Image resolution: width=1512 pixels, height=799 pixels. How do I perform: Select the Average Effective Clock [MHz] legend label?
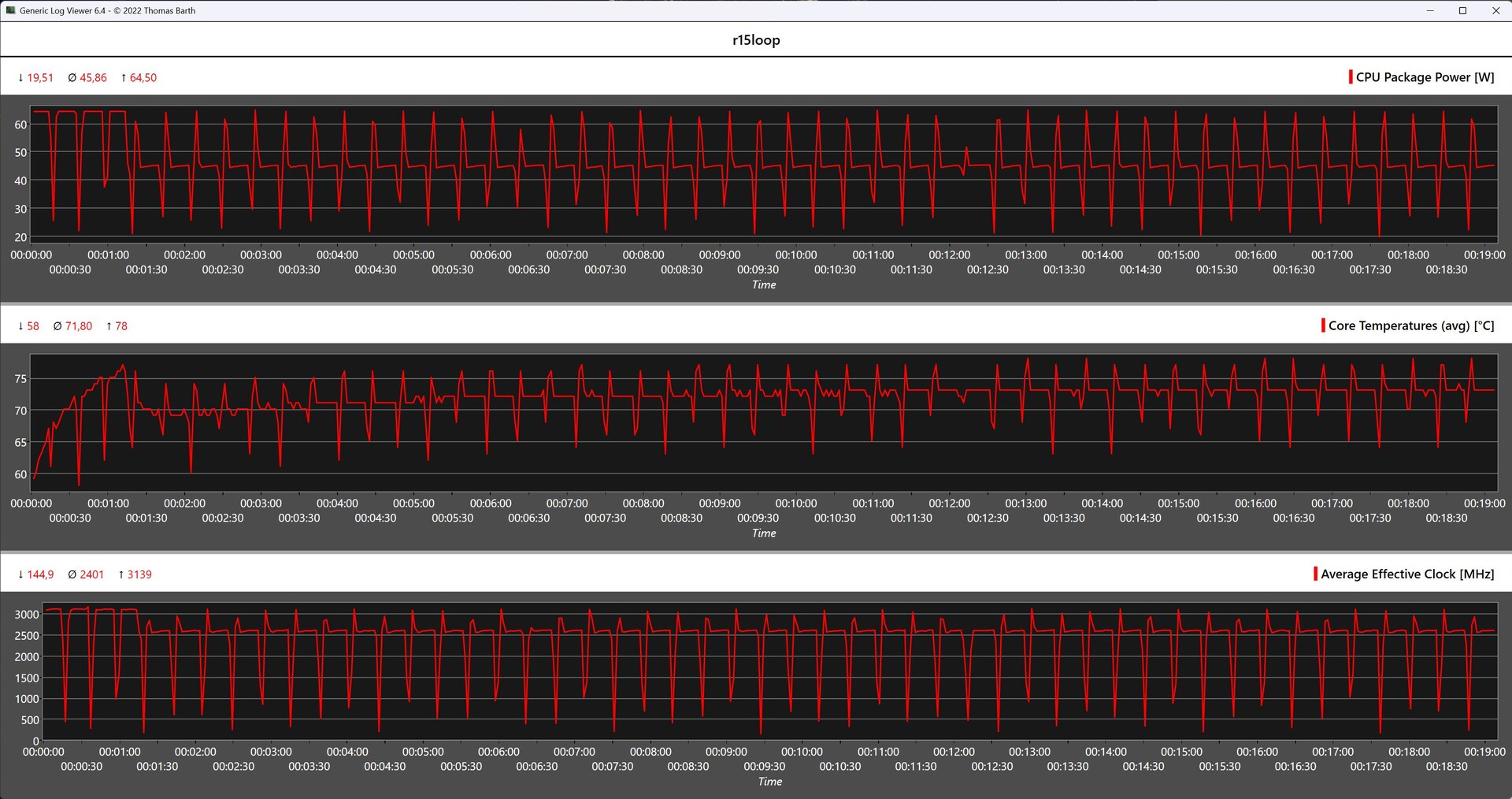tap(1407, 574)
